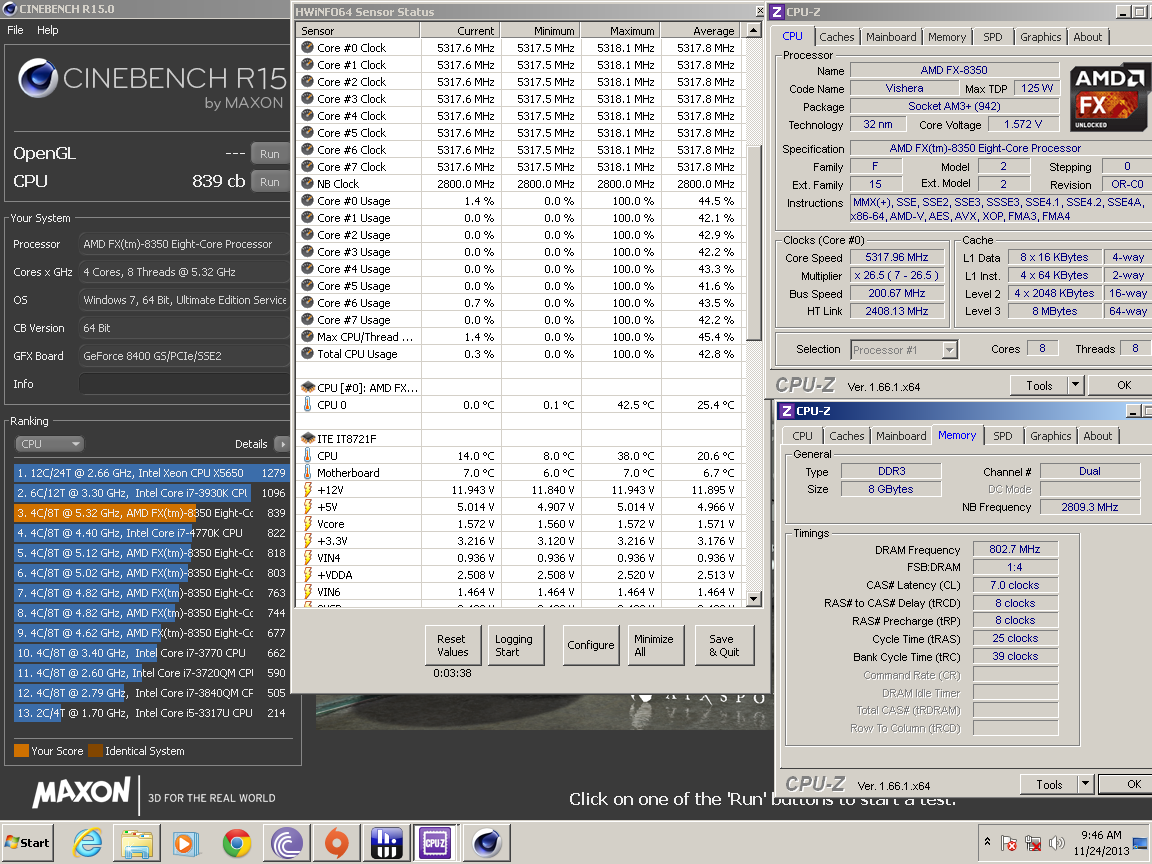Show hidden system tray icons
The height and width of the screenshot is (864, 1152).
(x=987, y=841)
